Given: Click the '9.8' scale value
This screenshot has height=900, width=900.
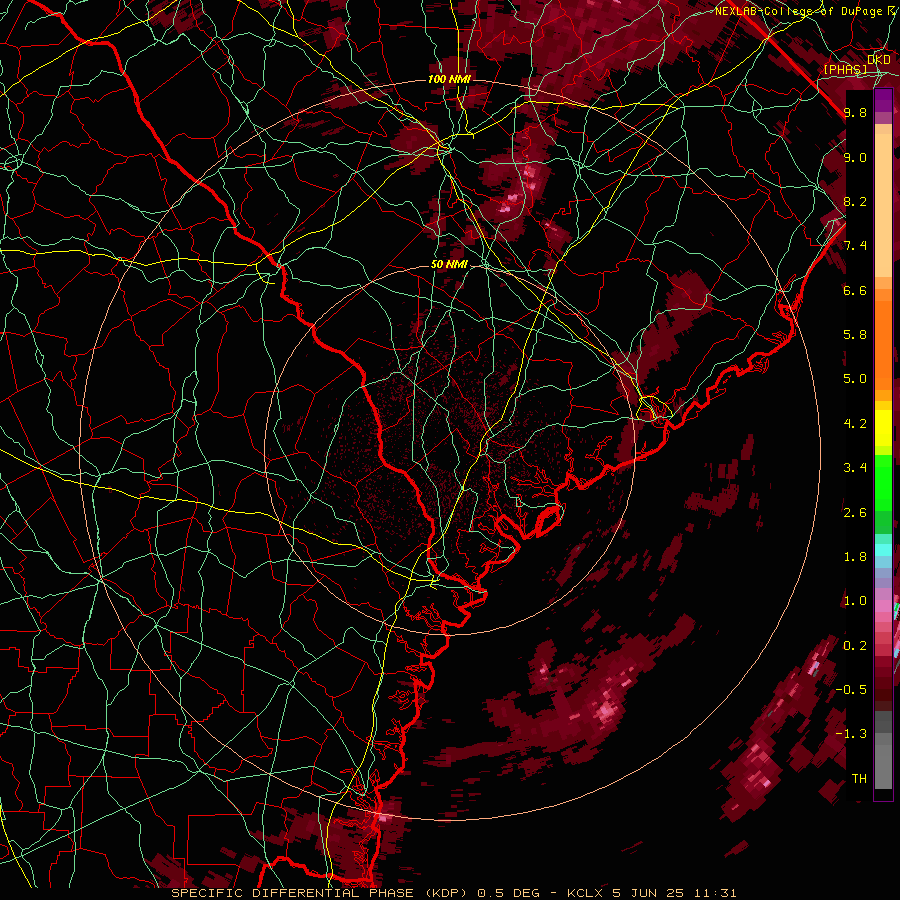Looking at the screenshot, I should pos(855,112).
